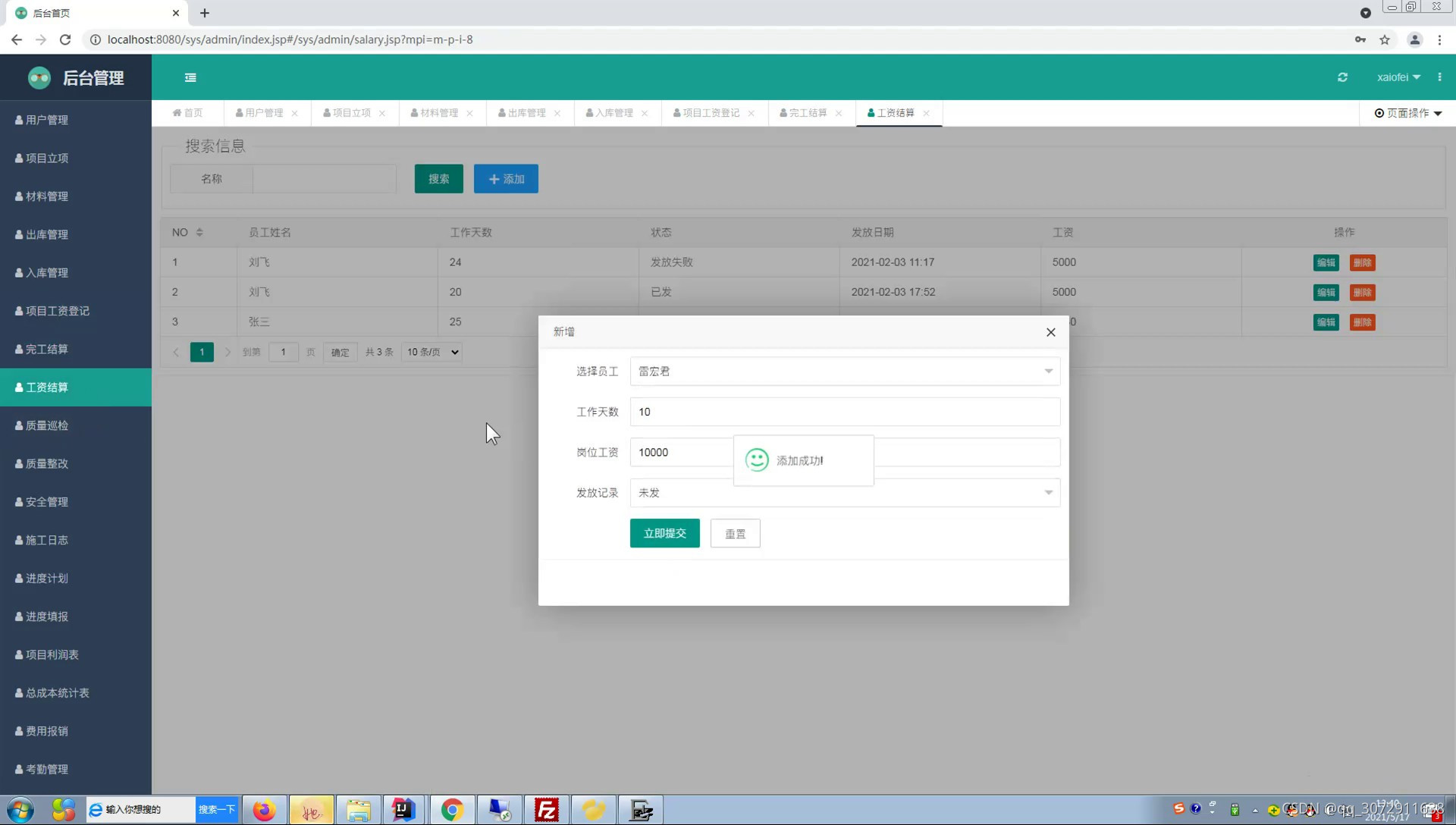Viewport: 1456px width, 825px height.
Task: Select page 1 in pagination
Action: (x=202, y=352)
